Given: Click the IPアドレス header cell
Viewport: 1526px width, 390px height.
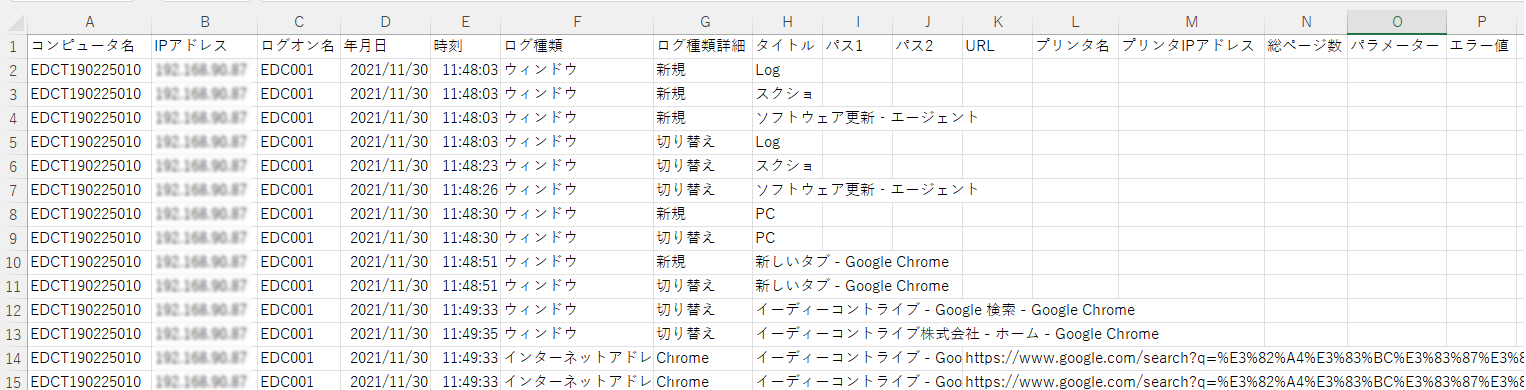Looking at the screenshot, I should coord(204,46).
